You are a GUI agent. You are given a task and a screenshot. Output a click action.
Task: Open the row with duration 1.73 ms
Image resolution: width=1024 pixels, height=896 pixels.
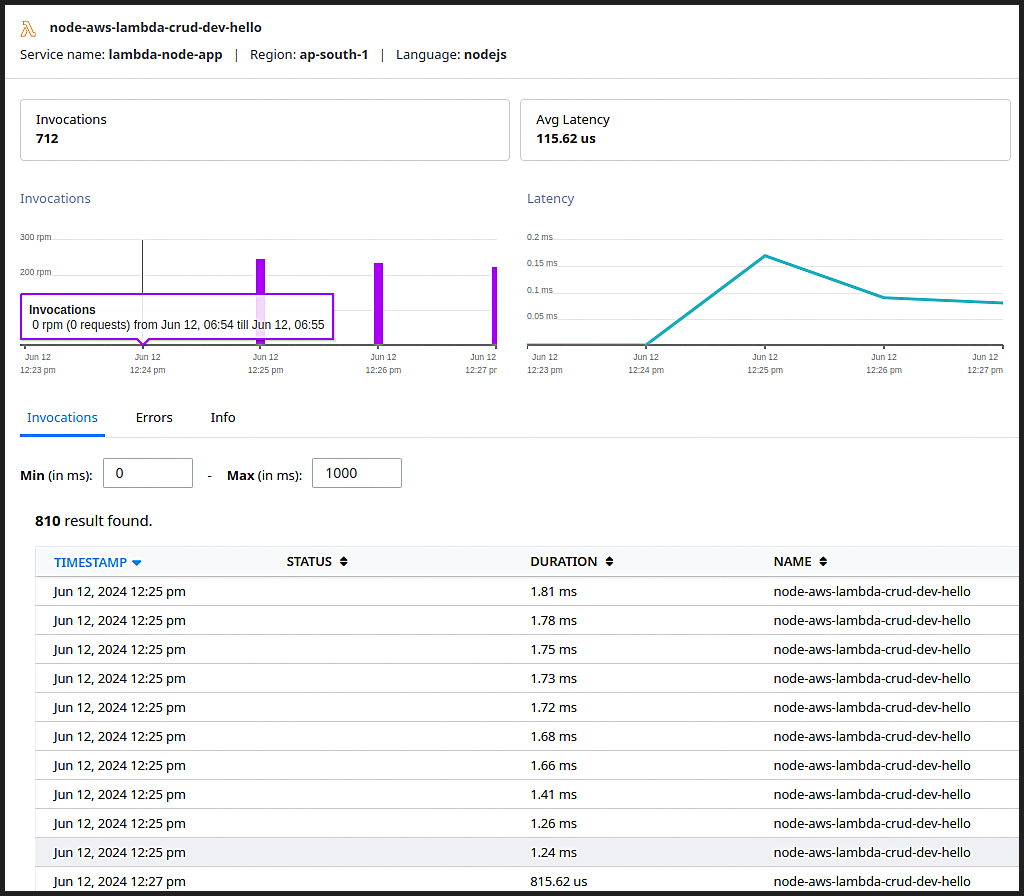526,679
